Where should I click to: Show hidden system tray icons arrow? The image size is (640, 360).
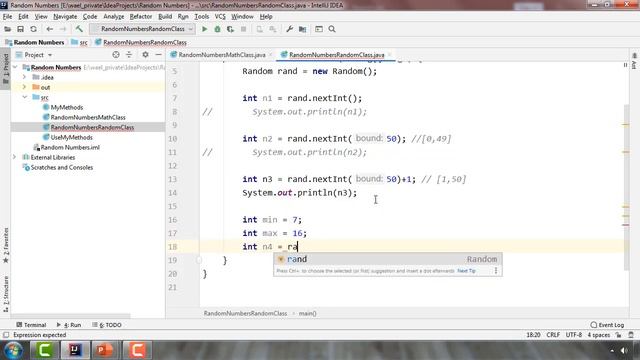pyautogui.click(x=612, y=351)
